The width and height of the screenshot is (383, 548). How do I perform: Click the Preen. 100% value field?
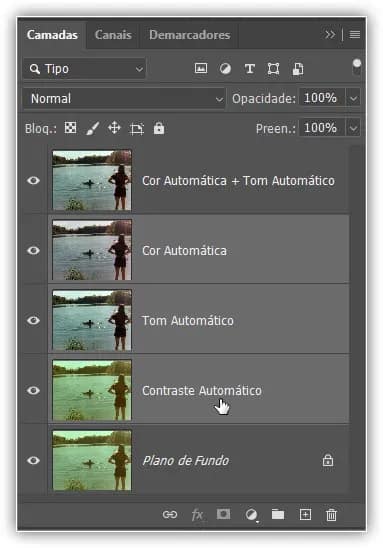click(x=322, y=128)
